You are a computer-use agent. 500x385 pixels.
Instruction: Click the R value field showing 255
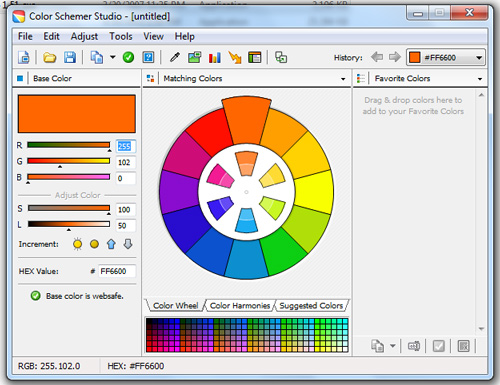pyautogui.click(x=126, y=146)
